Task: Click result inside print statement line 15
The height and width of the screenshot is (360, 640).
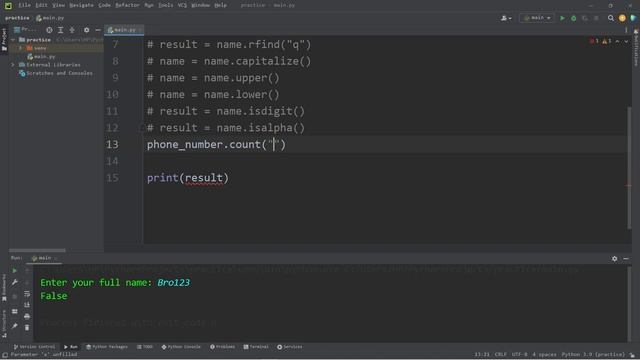Action: [204, 178]
